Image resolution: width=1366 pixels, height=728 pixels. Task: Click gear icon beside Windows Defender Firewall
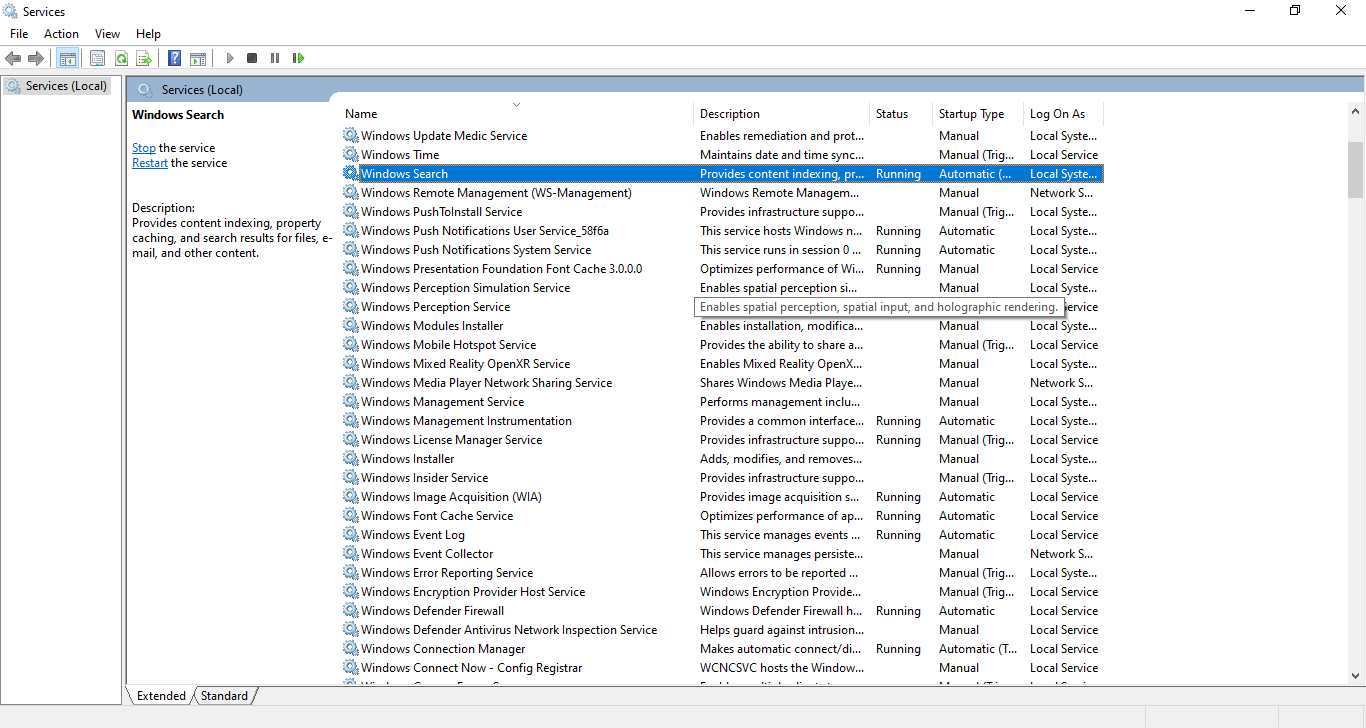point(350,610)
